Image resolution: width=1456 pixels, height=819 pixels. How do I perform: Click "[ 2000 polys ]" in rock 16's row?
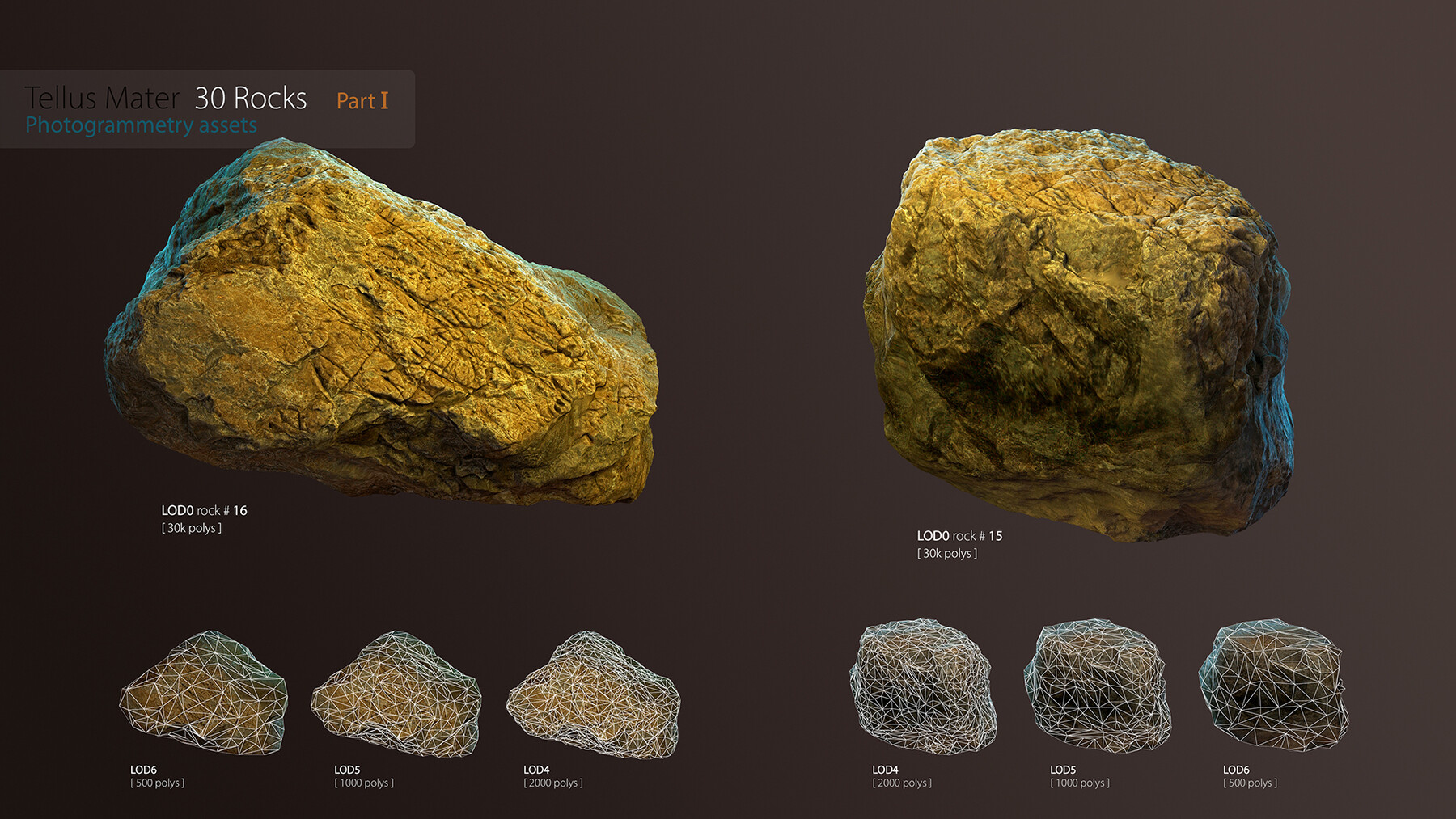(553, 783)
